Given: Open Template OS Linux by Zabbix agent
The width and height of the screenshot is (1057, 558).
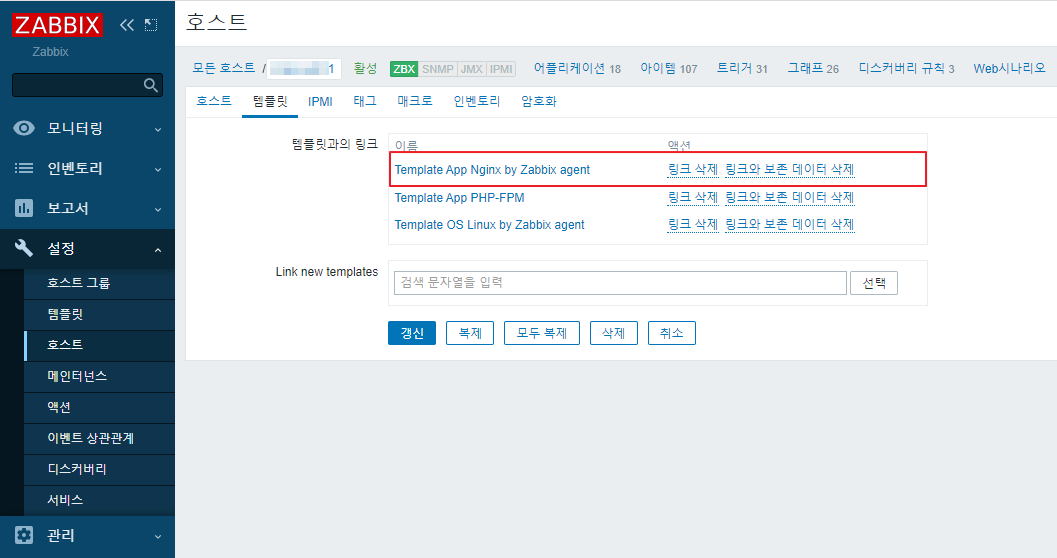Looking at the screenshot, I should tap(489, 224).
